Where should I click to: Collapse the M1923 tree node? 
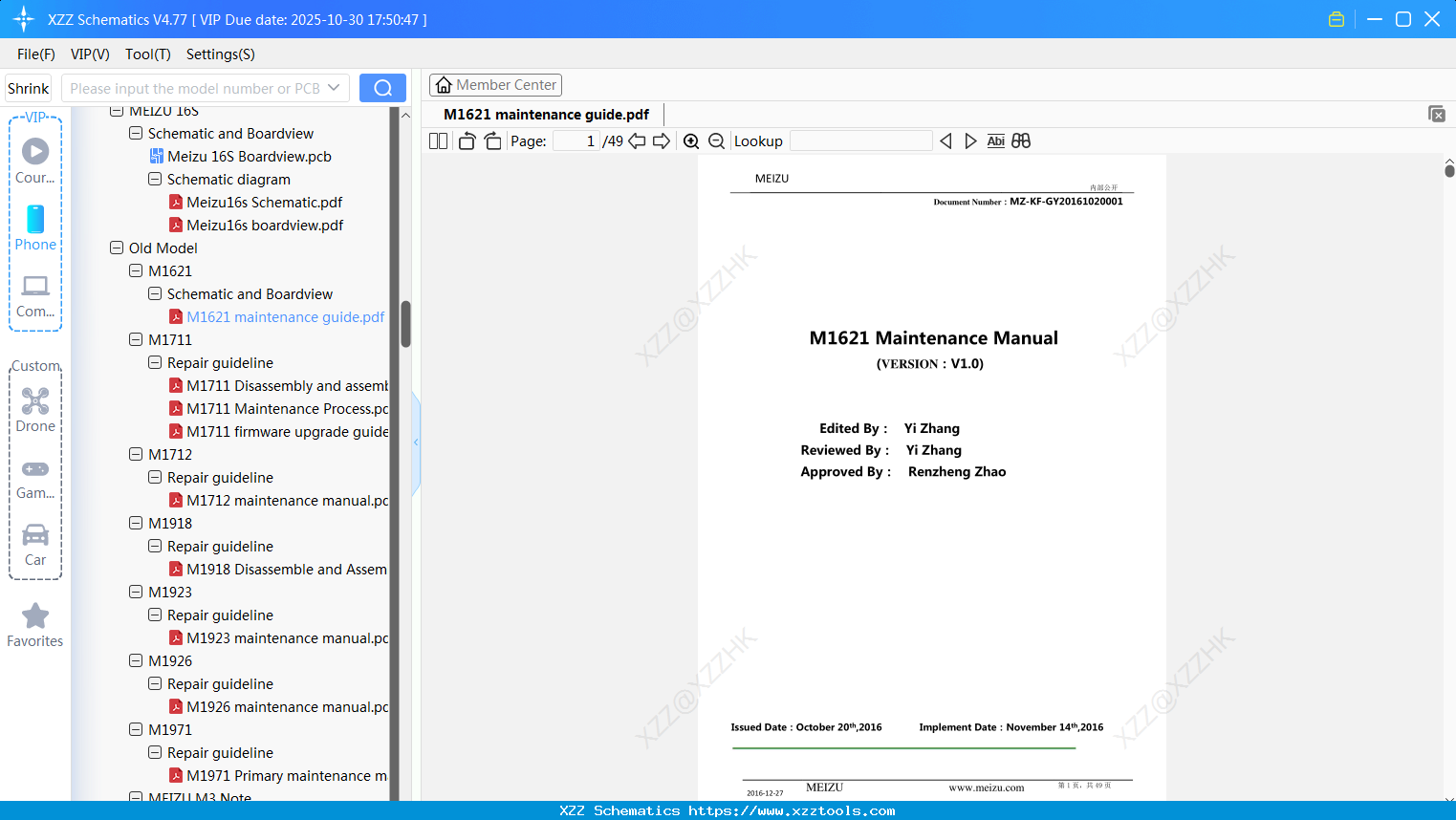point(136,592)
